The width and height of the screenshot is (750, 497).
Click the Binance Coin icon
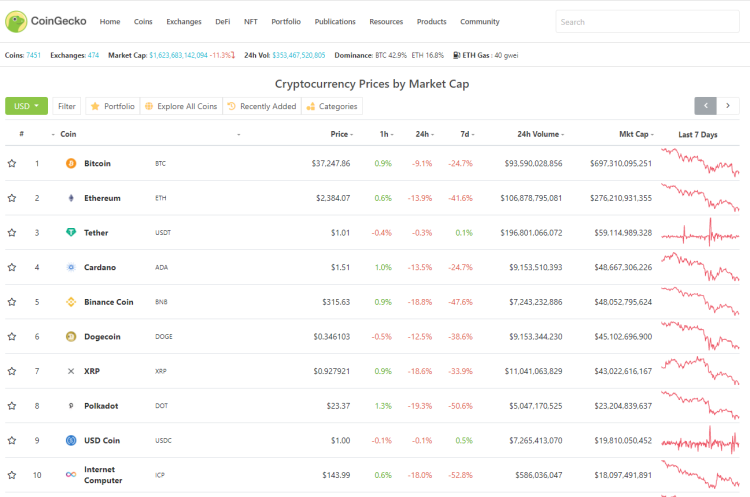pos(71,302)
